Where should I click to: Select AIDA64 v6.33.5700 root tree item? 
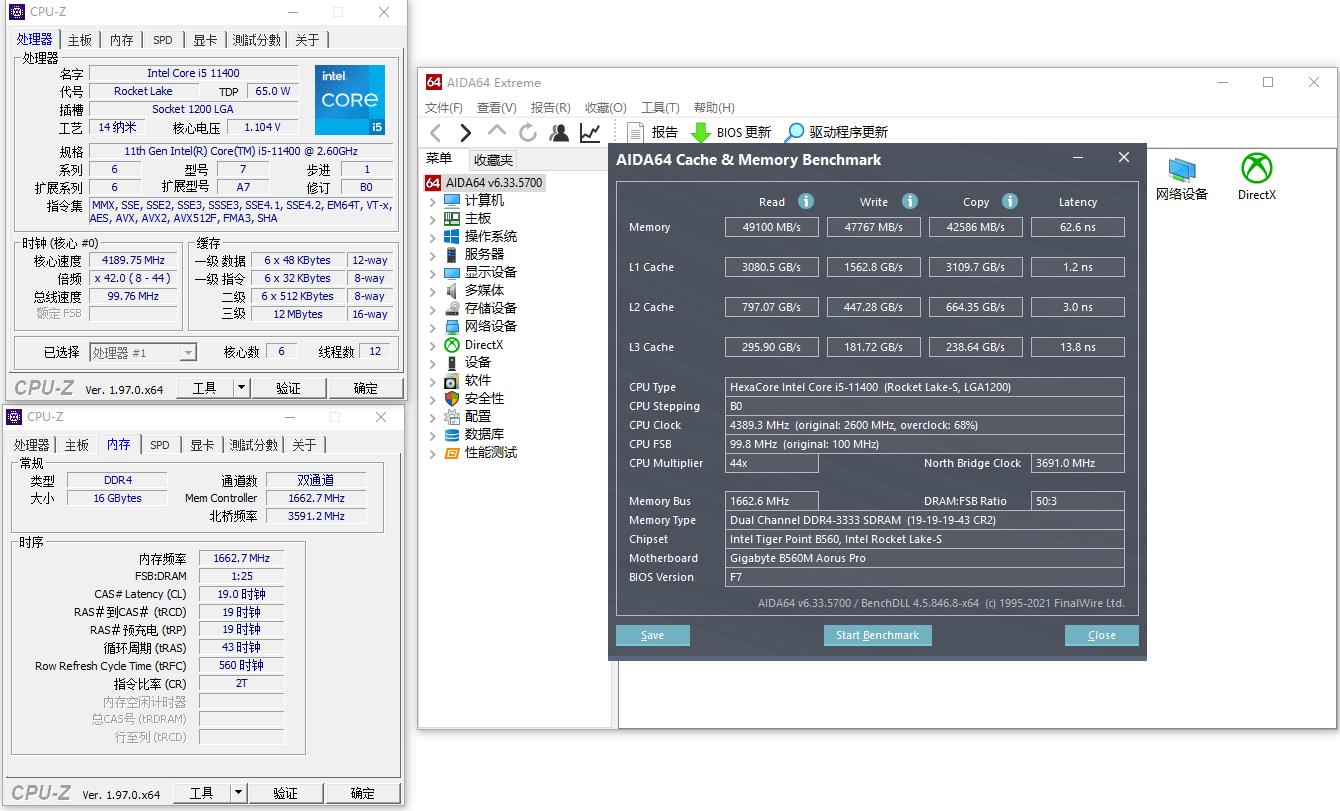pos(493,183)
